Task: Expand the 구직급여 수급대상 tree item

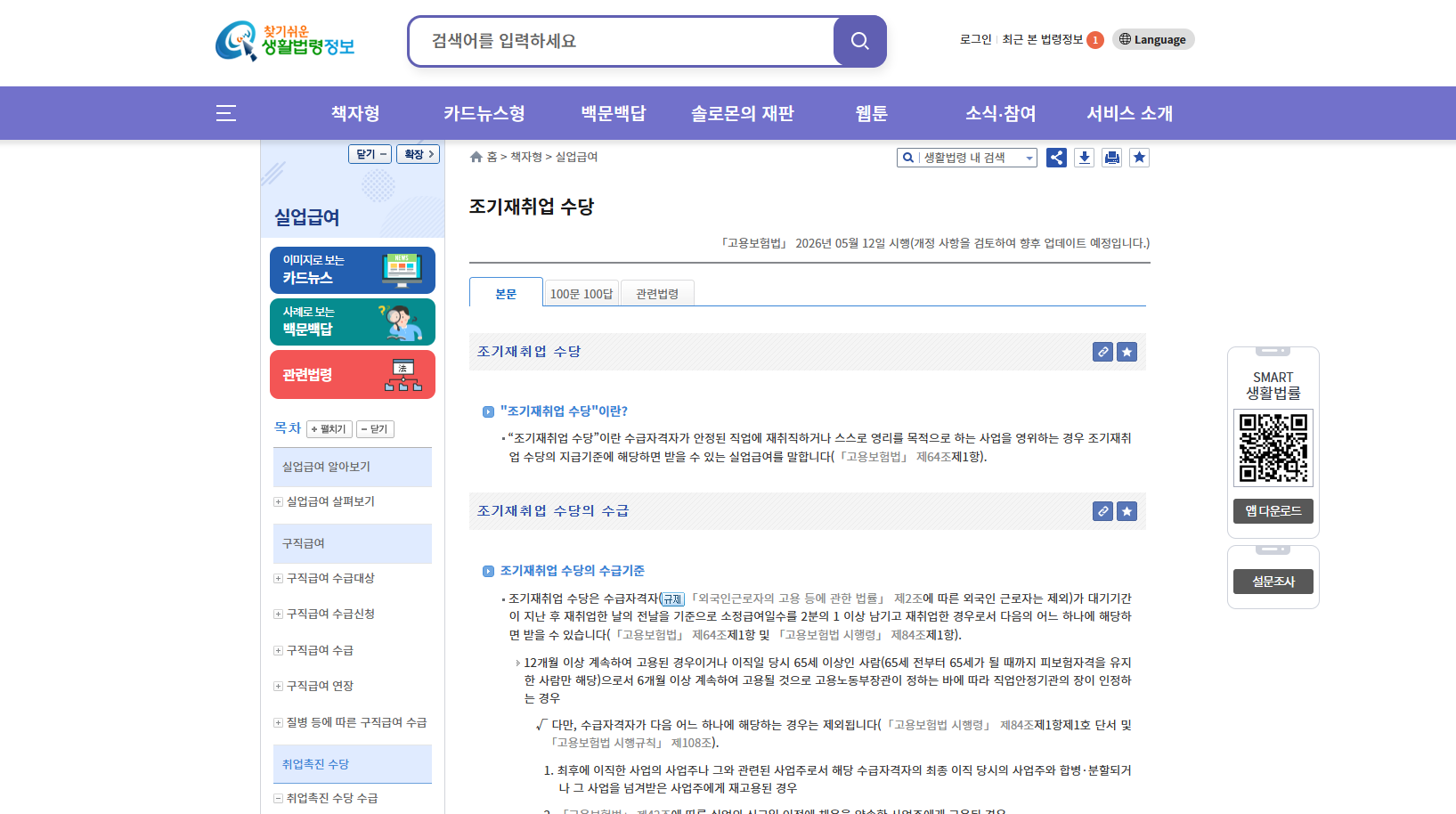Action: tap(279, 579)
